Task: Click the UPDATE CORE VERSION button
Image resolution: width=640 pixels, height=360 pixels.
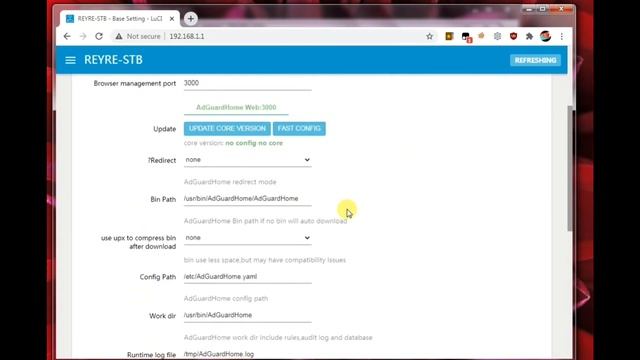Action: (227, 129)
